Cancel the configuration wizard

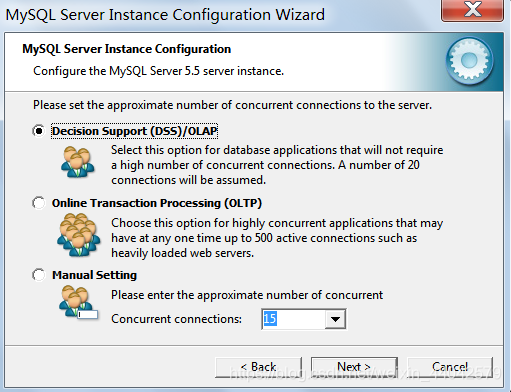click(x=450, y=367)
